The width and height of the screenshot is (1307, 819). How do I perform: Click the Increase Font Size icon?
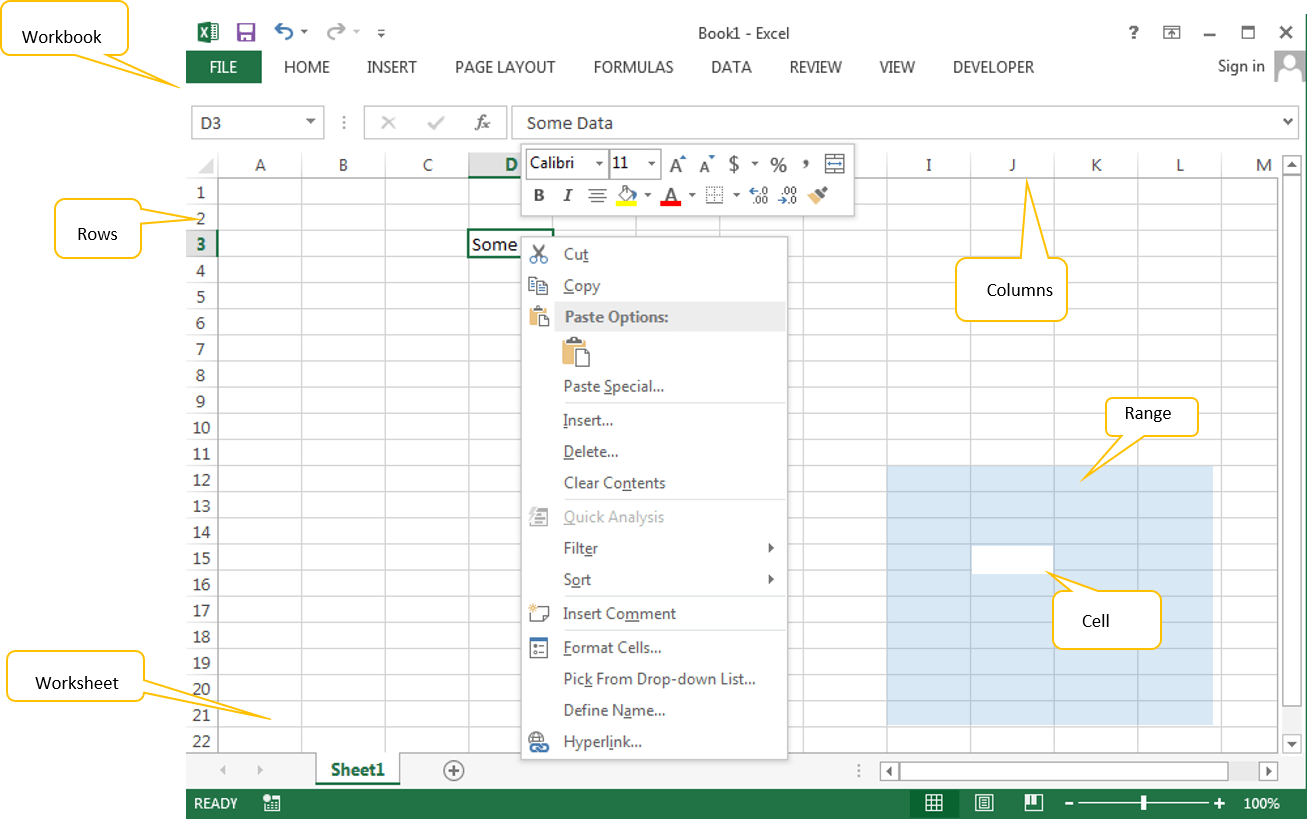[677, 164]
